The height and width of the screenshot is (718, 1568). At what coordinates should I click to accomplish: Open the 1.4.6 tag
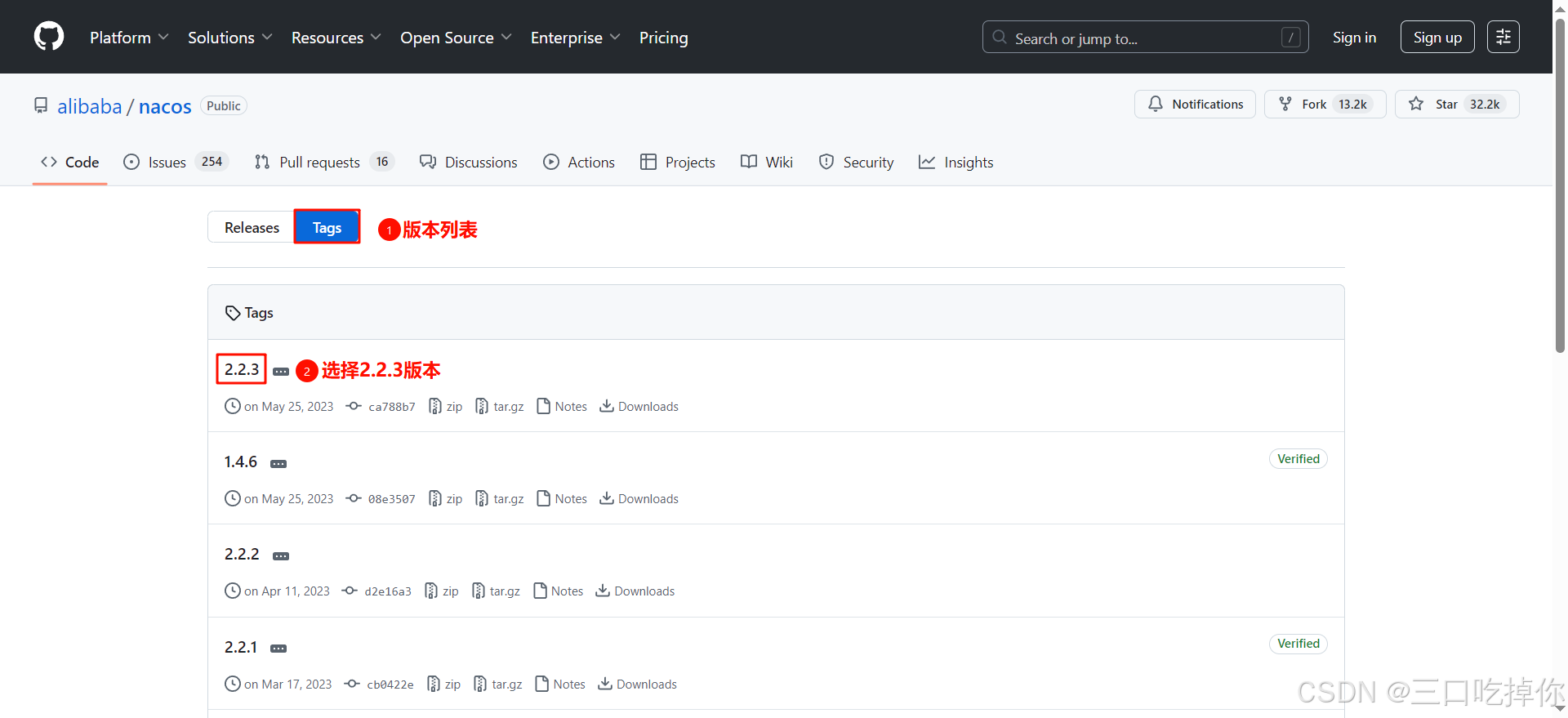(x=241, y=462)
